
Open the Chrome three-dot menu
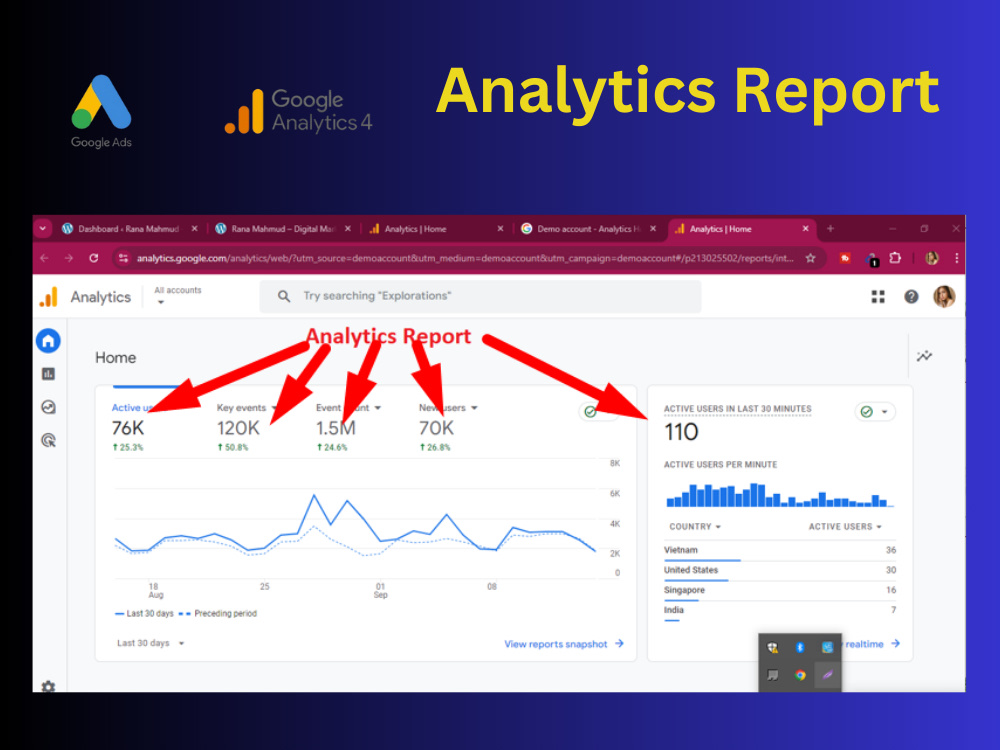957,258
